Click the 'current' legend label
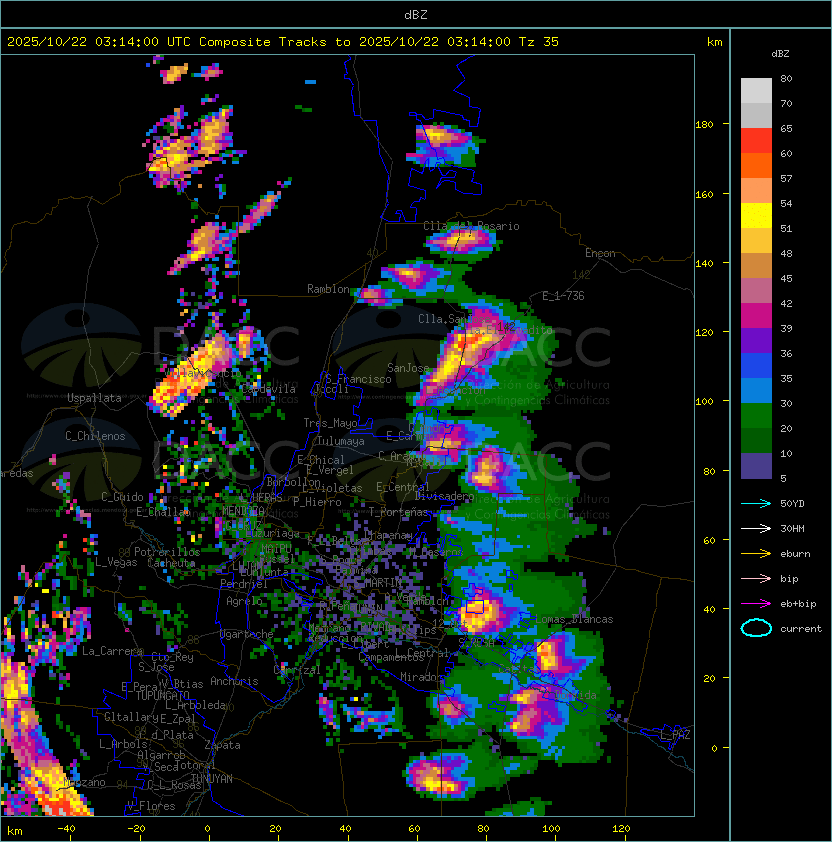Viewport: 832px width, 842px height. tap(801, 628)
